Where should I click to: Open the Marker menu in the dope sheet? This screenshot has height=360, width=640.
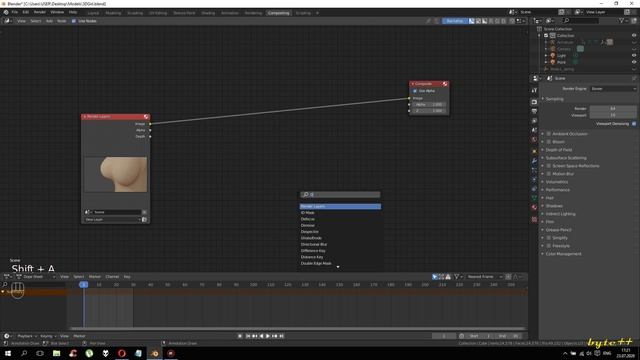tap(95, 277)
